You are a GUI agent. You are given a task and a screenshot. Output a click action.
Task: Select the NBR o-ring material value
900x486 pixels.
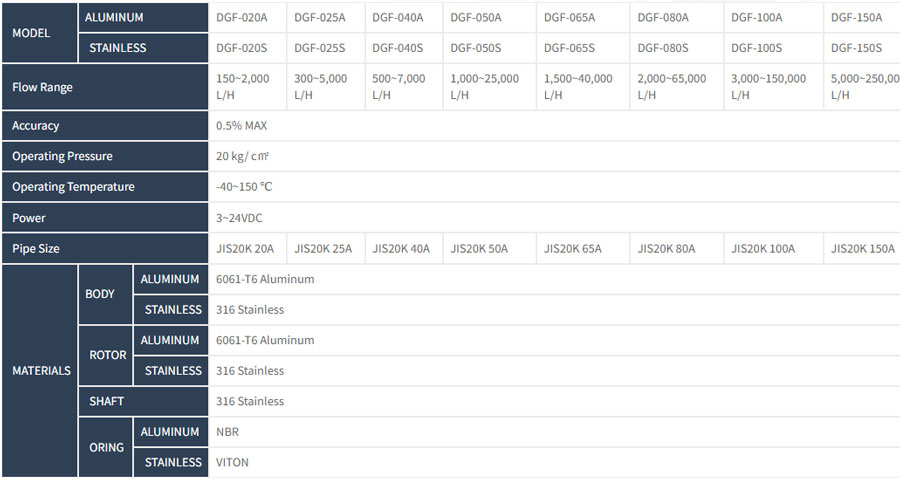tap(227, 432)
